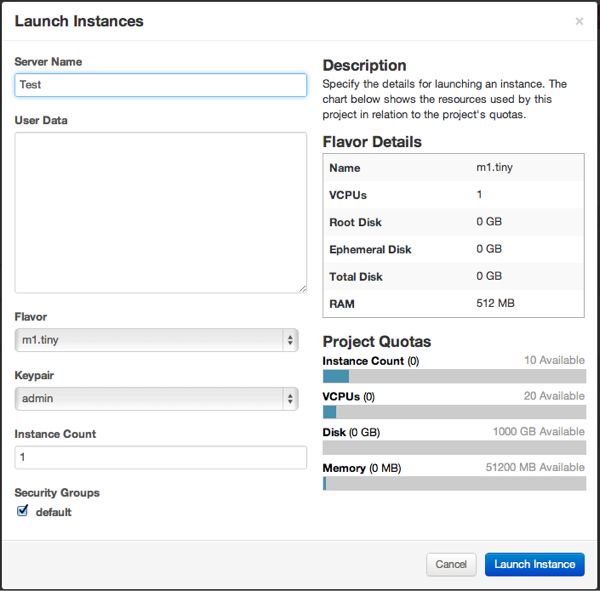Click the VCPUs quota progress bar
Image resolution: width=600 pixels, height=591 pixels.
coord(454,412)
